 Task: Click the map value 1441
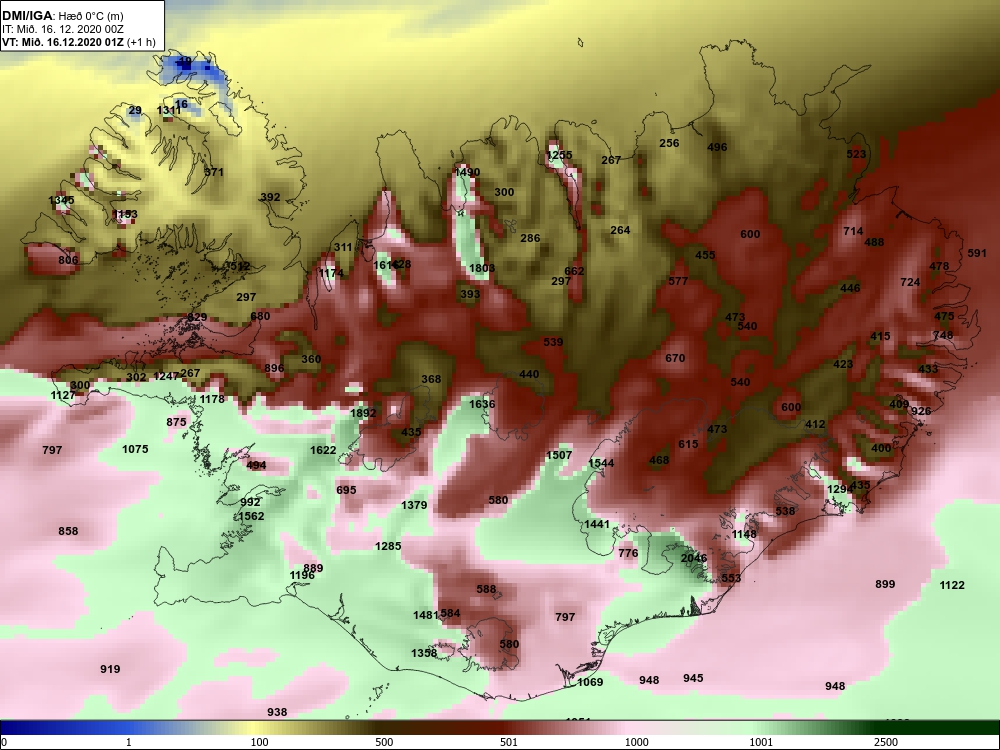pyautogui.click(x=598, y=524)
